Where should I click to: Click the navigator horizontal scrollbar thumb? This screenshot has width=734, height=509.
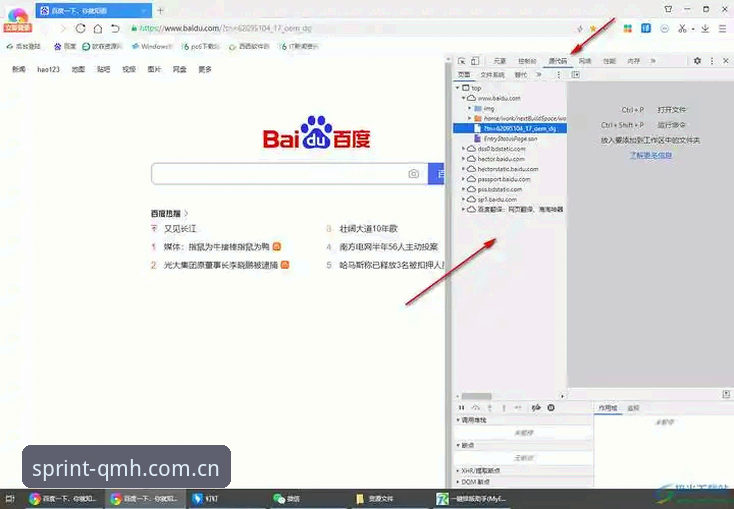[477, 396]
